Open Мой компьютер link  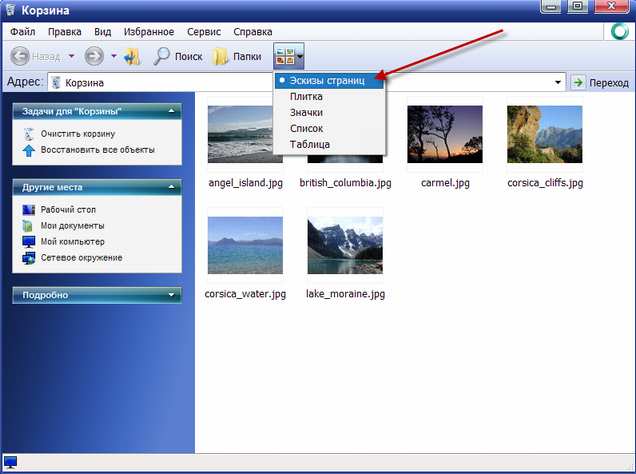73,242
